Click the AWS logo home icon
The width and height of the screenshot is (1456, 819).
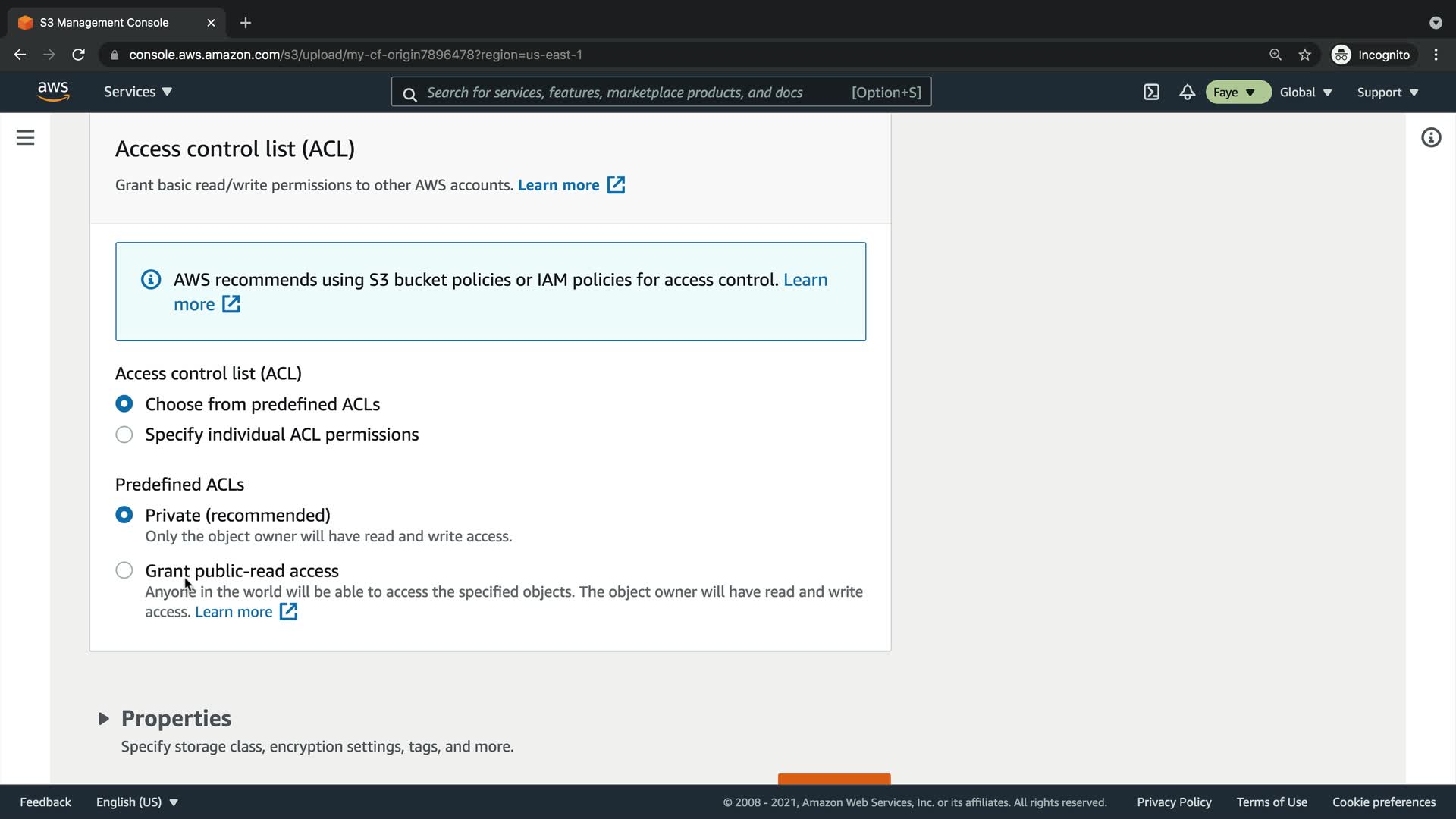[x=53, y=91]
